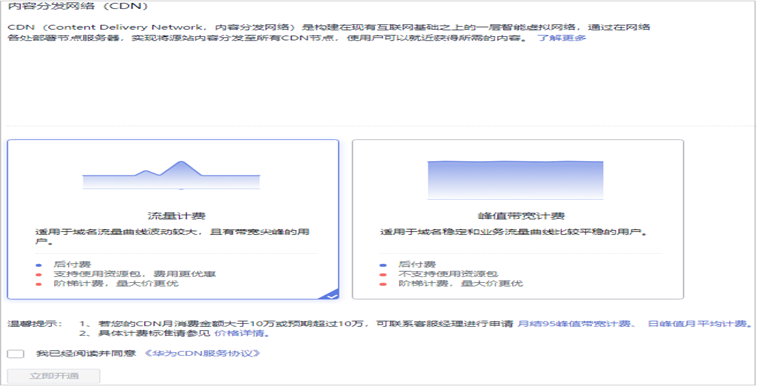This screenshot has width=758, height=386.
Task: Click the 不支持使用资源包 text
Action: 448,274
